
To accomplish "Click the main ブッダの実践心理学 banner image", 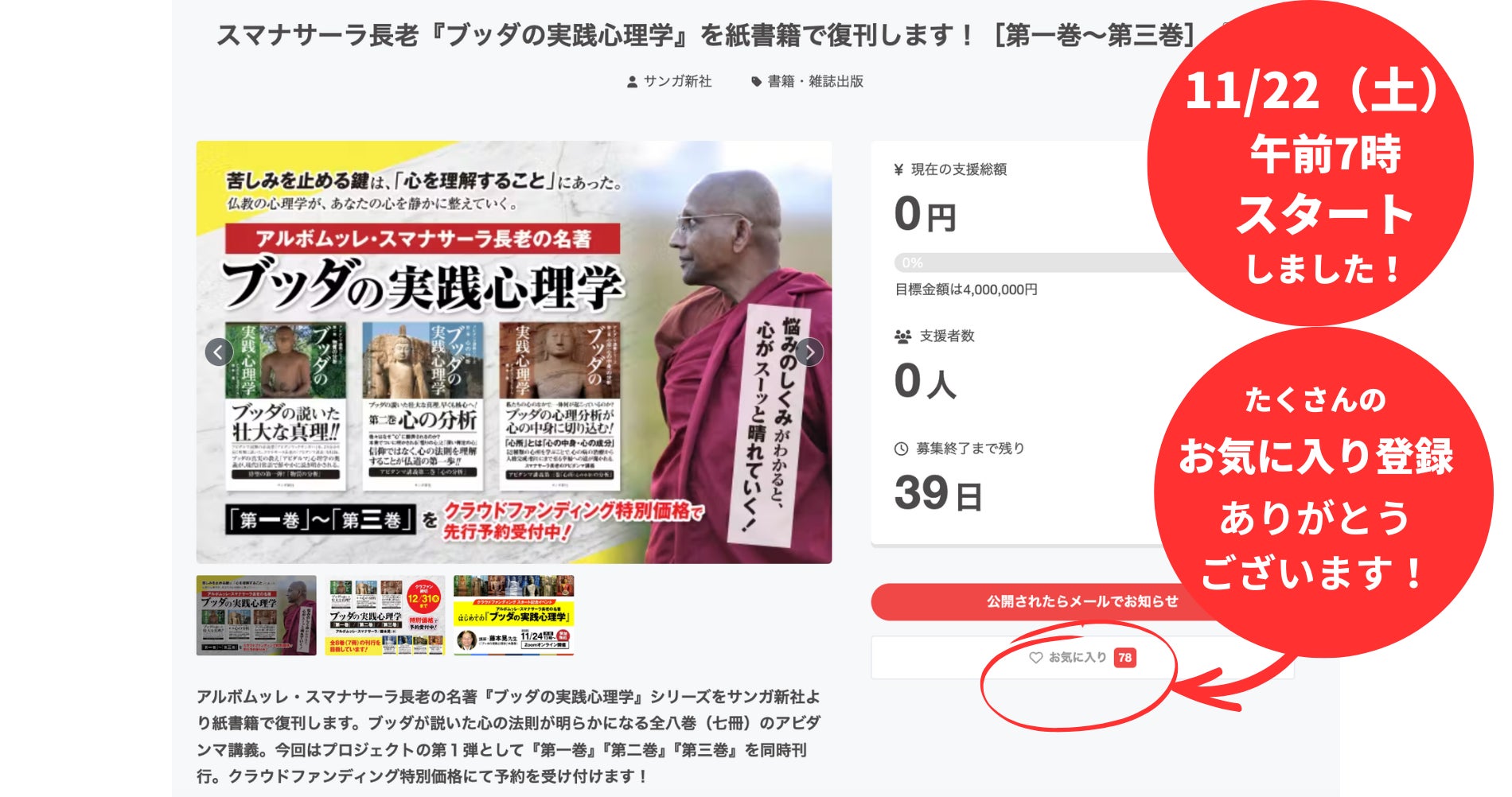I will click(514, 352).
